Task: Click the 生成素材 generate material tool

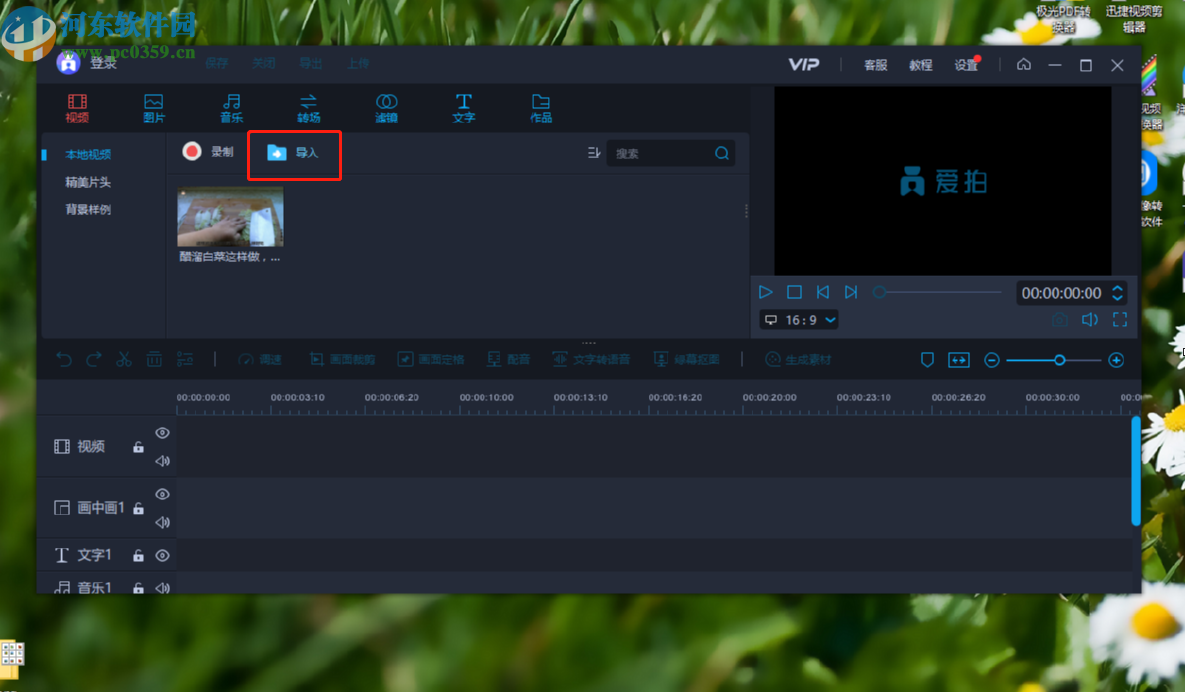Action: point(798,360)
